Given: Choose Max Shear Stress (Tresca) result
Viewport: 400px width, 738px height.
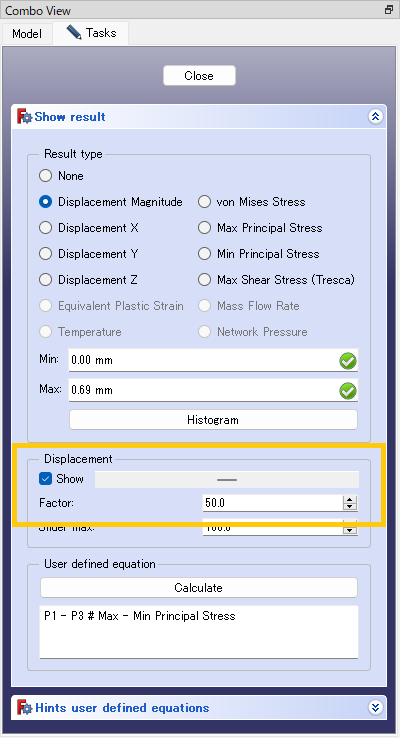Looking at the screenshot, I should [204, 280].
